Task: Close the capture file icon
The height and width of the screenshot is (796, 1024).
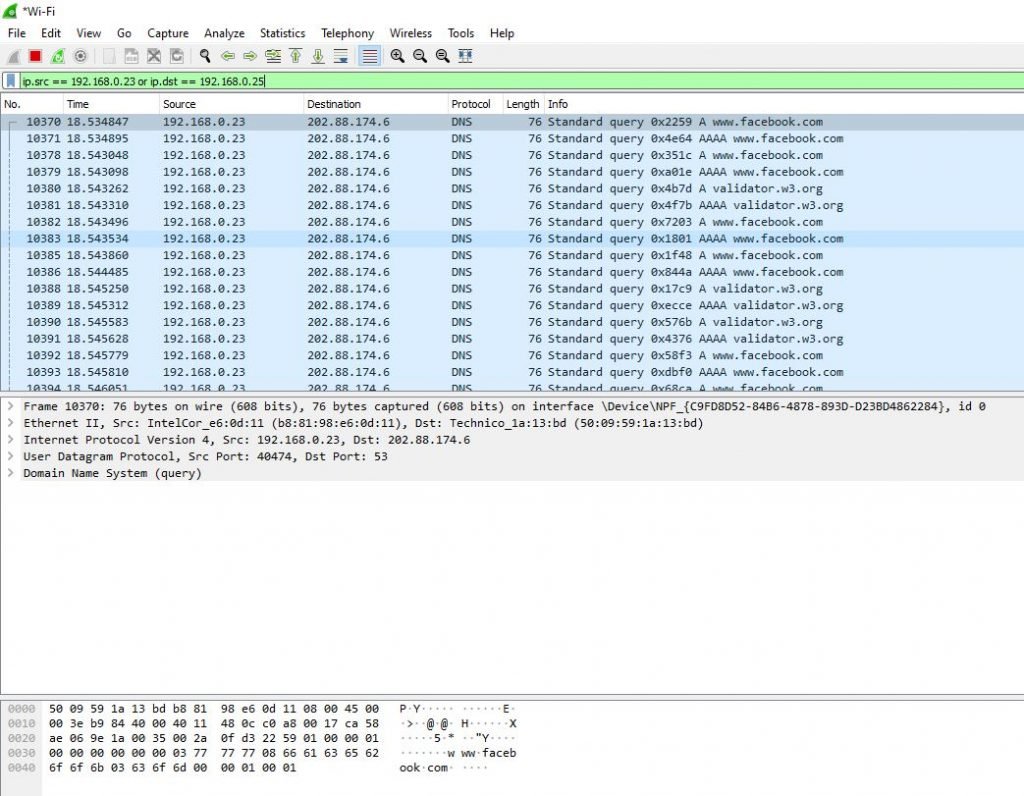Action: pyautogui.click(x=153, y=56)
